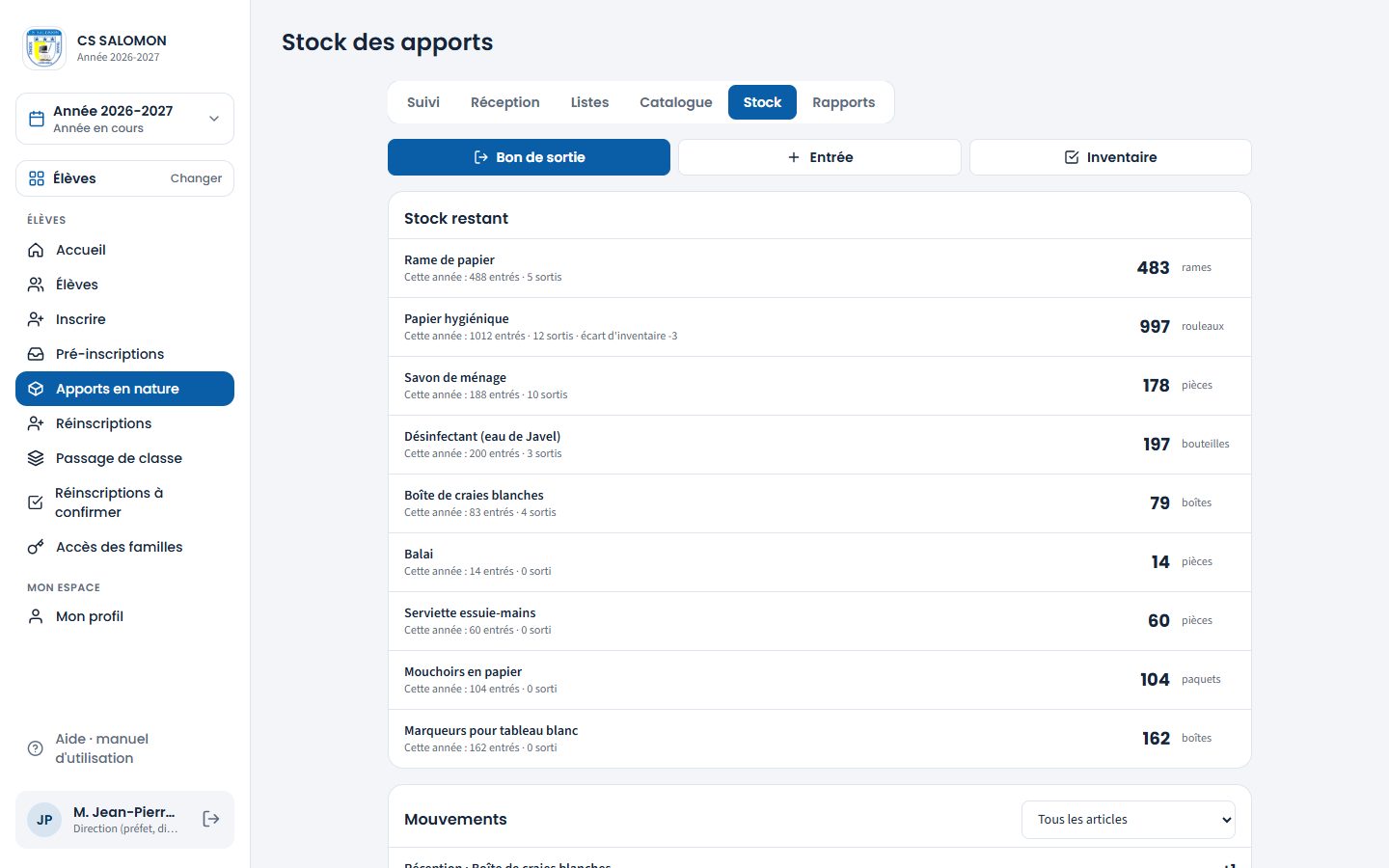Select the Rame de papier stock row
Screen dimensions: 1389x868
(x=820, y=268)
